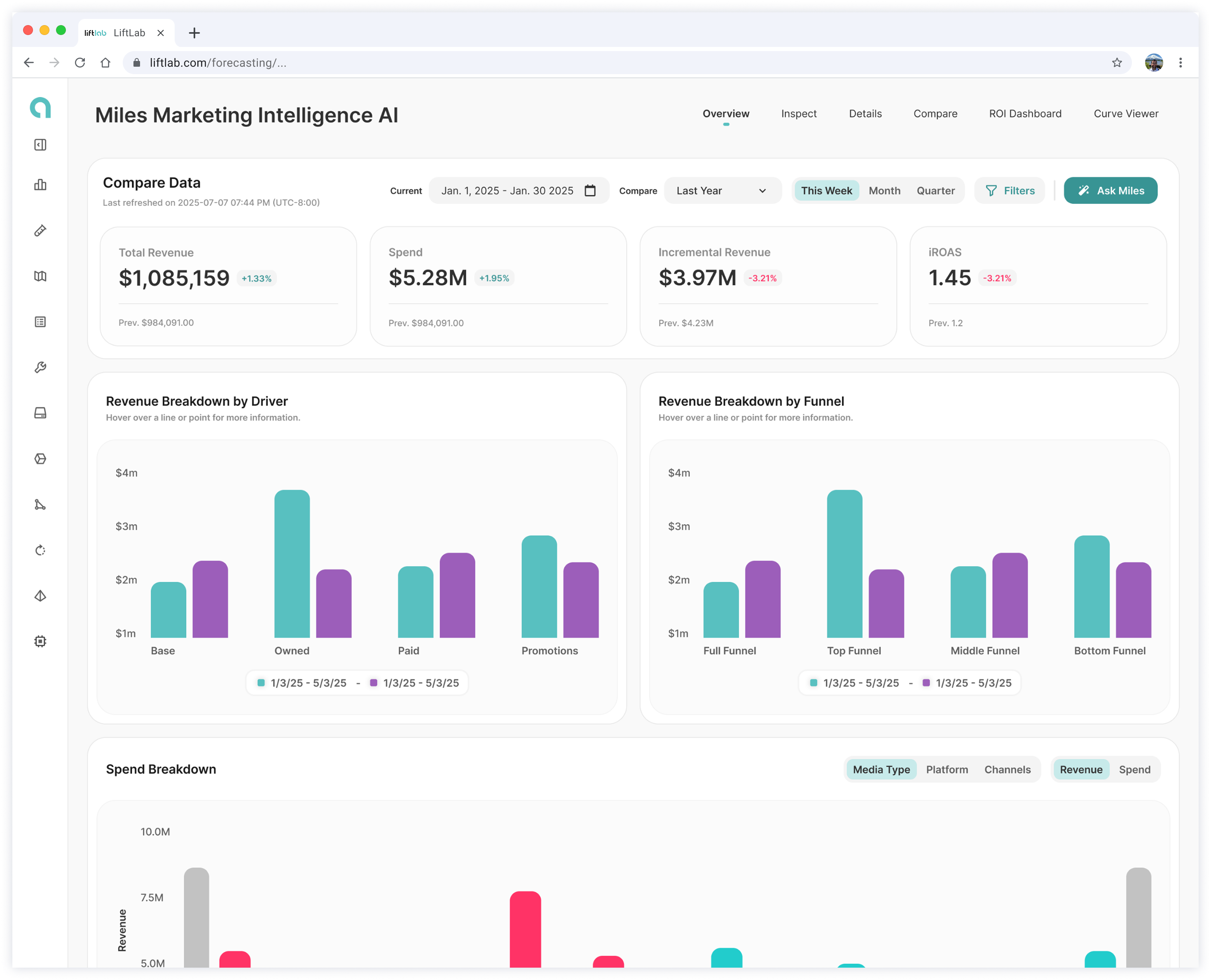Expand the Last Year compare dropdown
Image resolution: width=1211 pixels, height=980 pixels.
[722, 191]
